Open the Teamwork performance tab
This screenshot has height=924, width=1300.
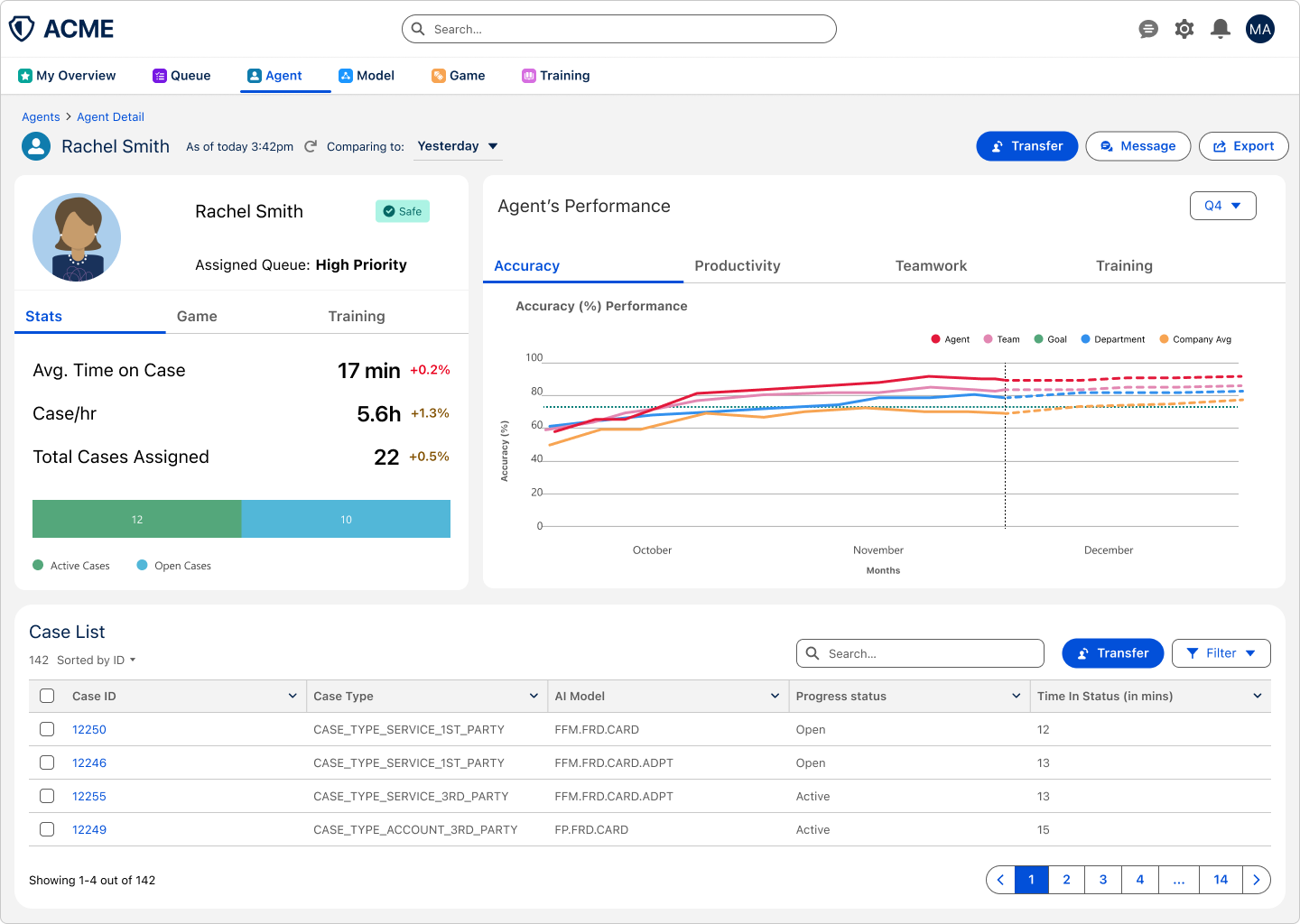click(x=931, y=266)
